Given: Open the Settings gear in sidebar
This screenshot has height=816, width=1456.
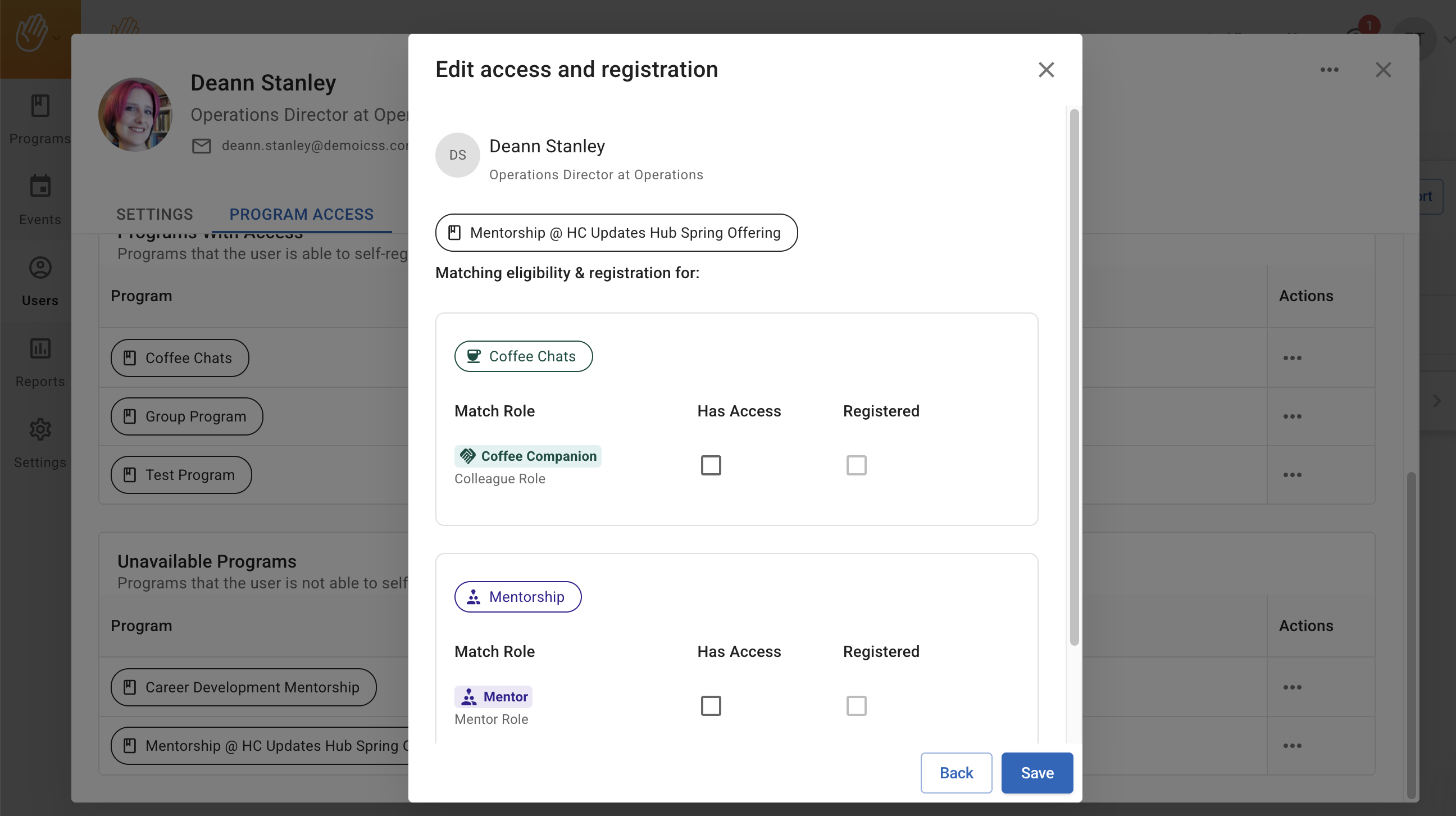Looking at the screenshot, I should pos(39,430).
